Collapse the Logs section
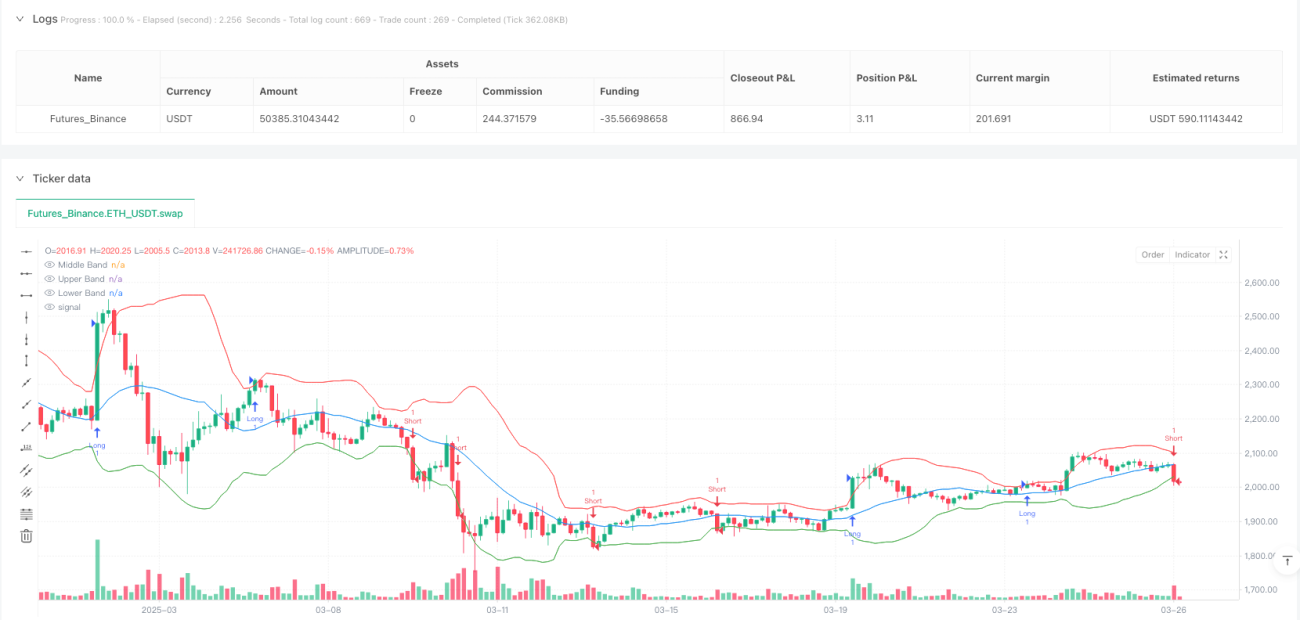The height and width of the screenshot is (620, 1300). coord(19,18)
